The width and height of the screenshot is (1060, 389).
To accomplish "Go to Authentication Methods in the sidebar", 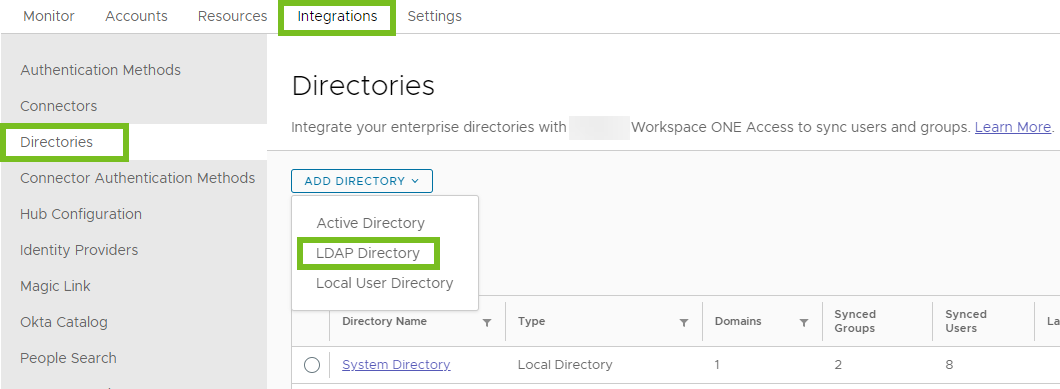I will tap(101, 70).
